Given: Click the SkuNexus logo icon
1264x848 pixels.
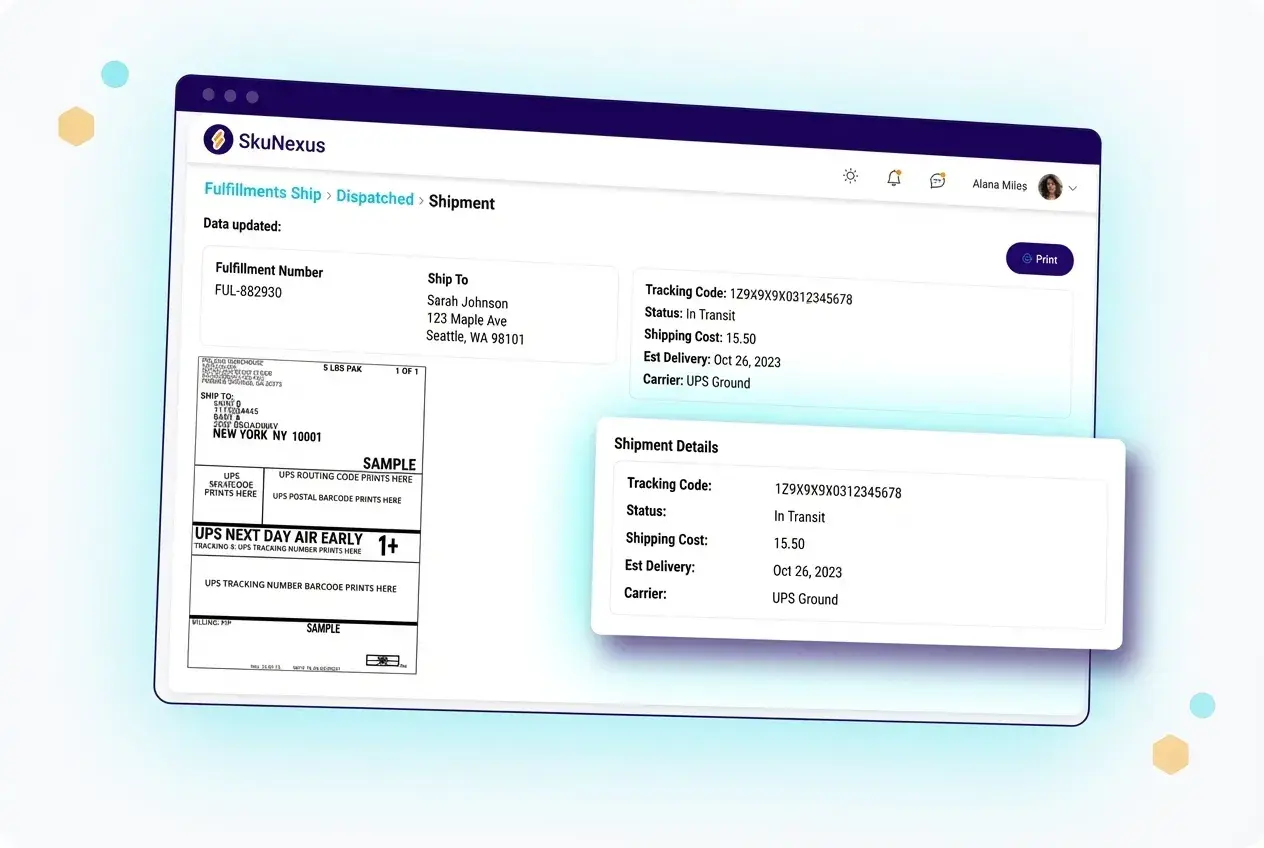Looking at the screenshot, I should (218, 140).
